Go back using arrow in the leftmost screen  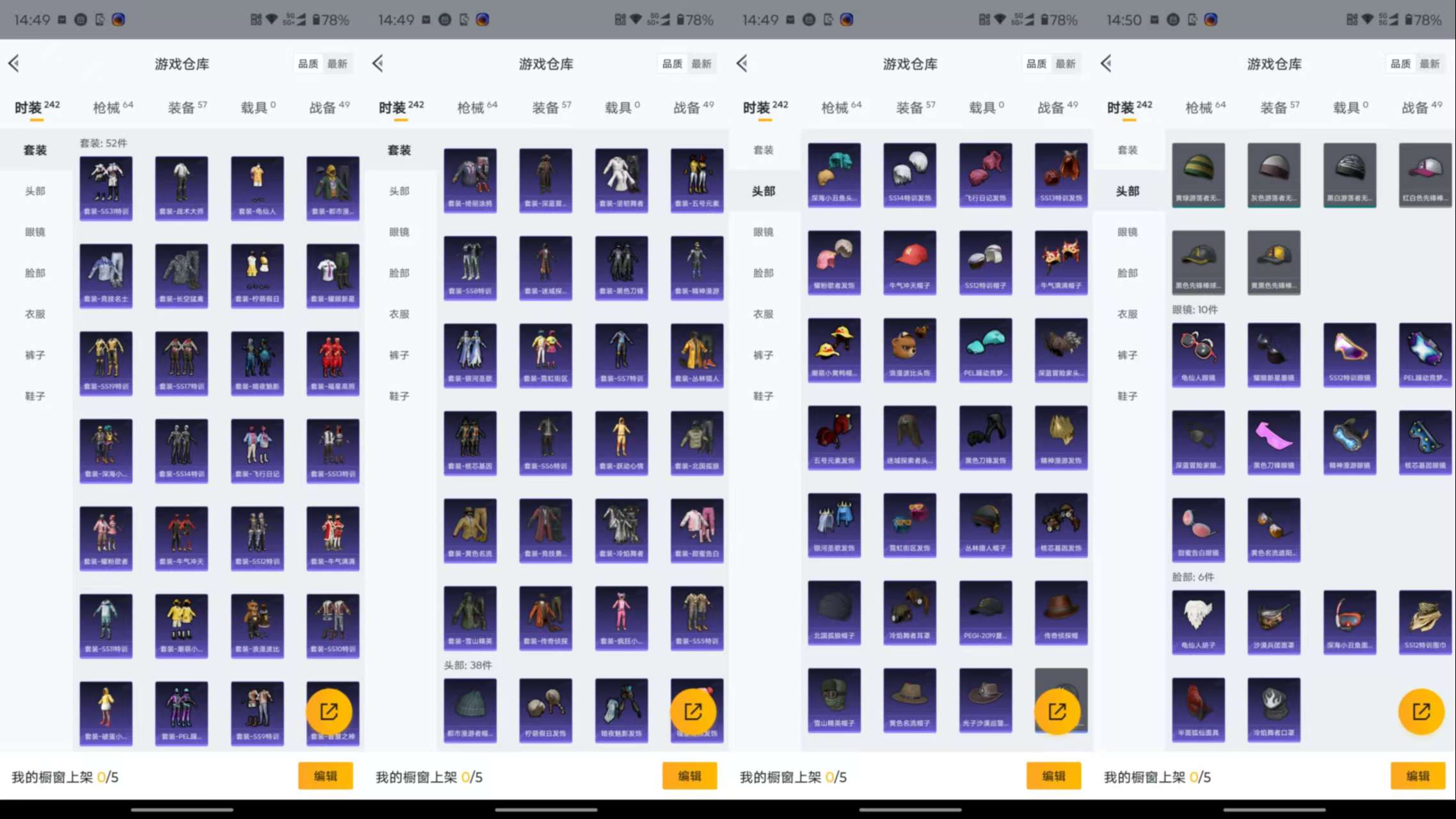click(14, 63)
